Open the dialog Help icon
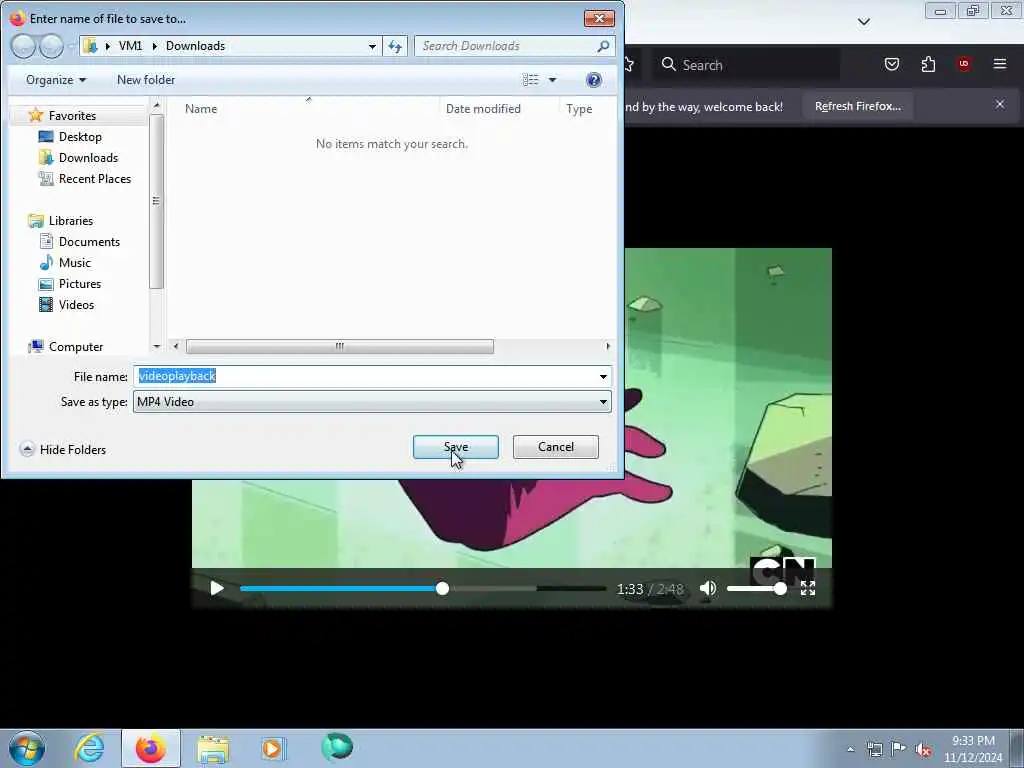Image resolution: width=1024 pixels, height=768 pixels. (x=593, y=80)
